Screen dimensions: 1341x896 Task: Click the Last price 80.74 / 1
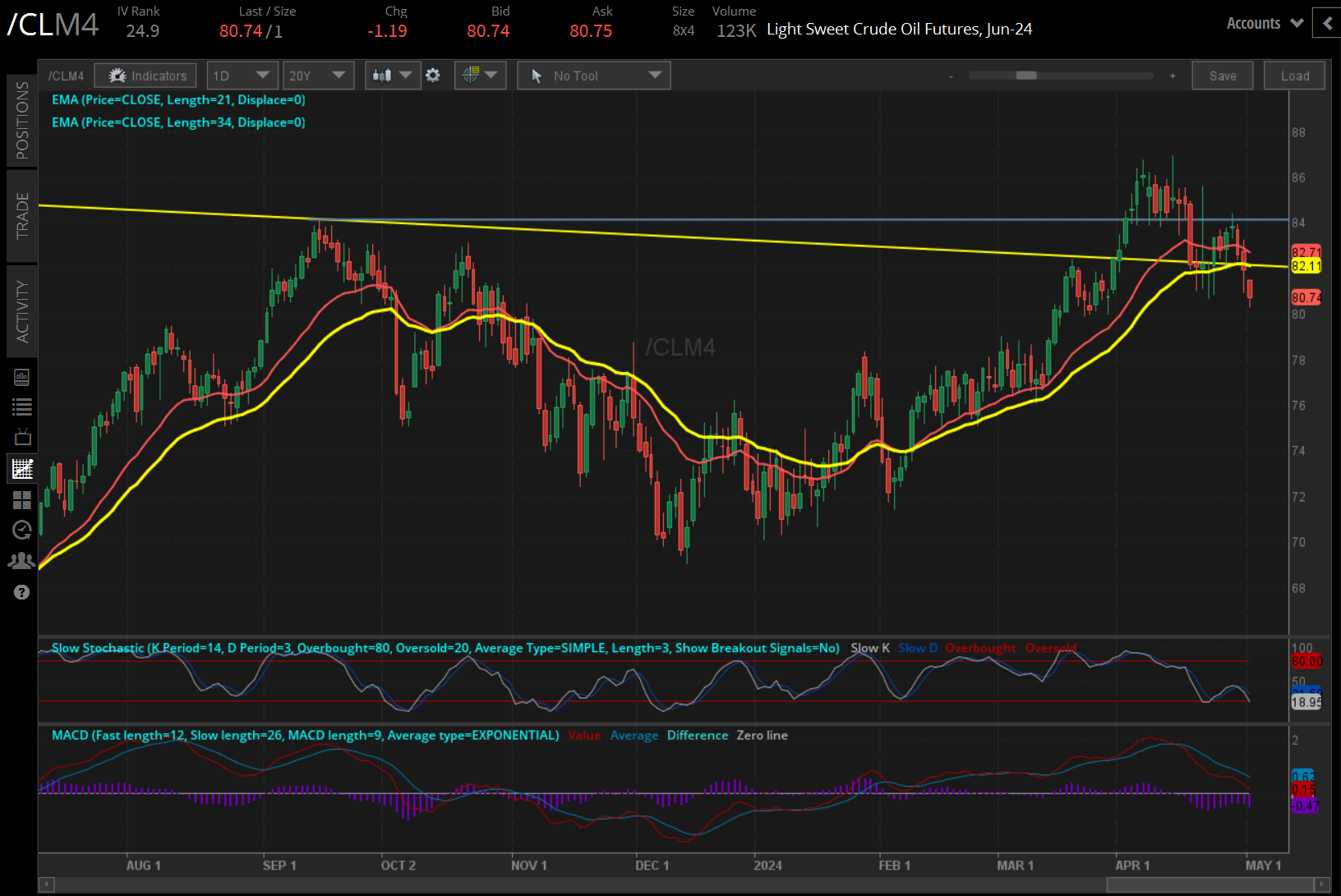251,31
